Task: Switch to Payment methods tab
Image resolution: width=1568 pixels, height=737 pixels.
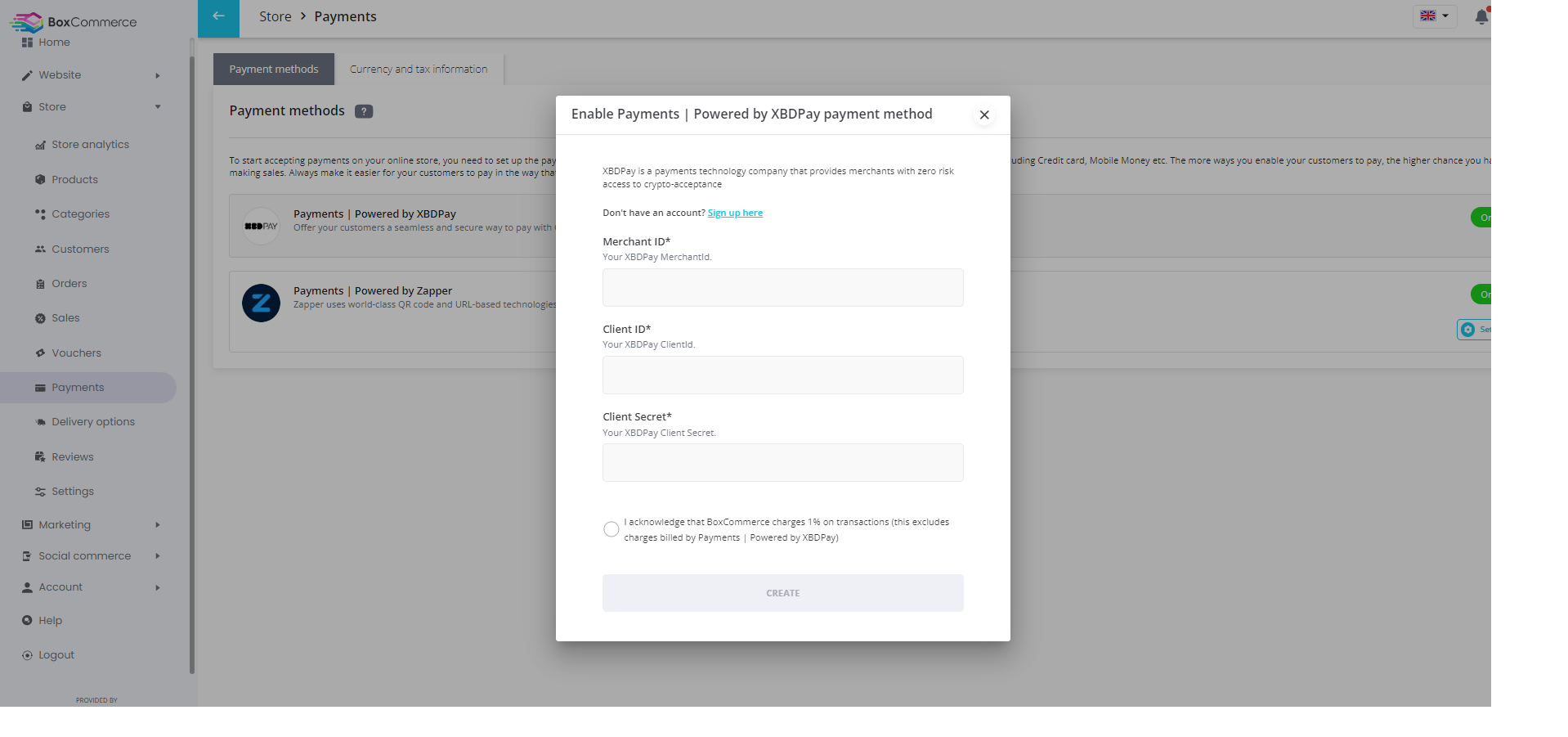Action: 274,70
